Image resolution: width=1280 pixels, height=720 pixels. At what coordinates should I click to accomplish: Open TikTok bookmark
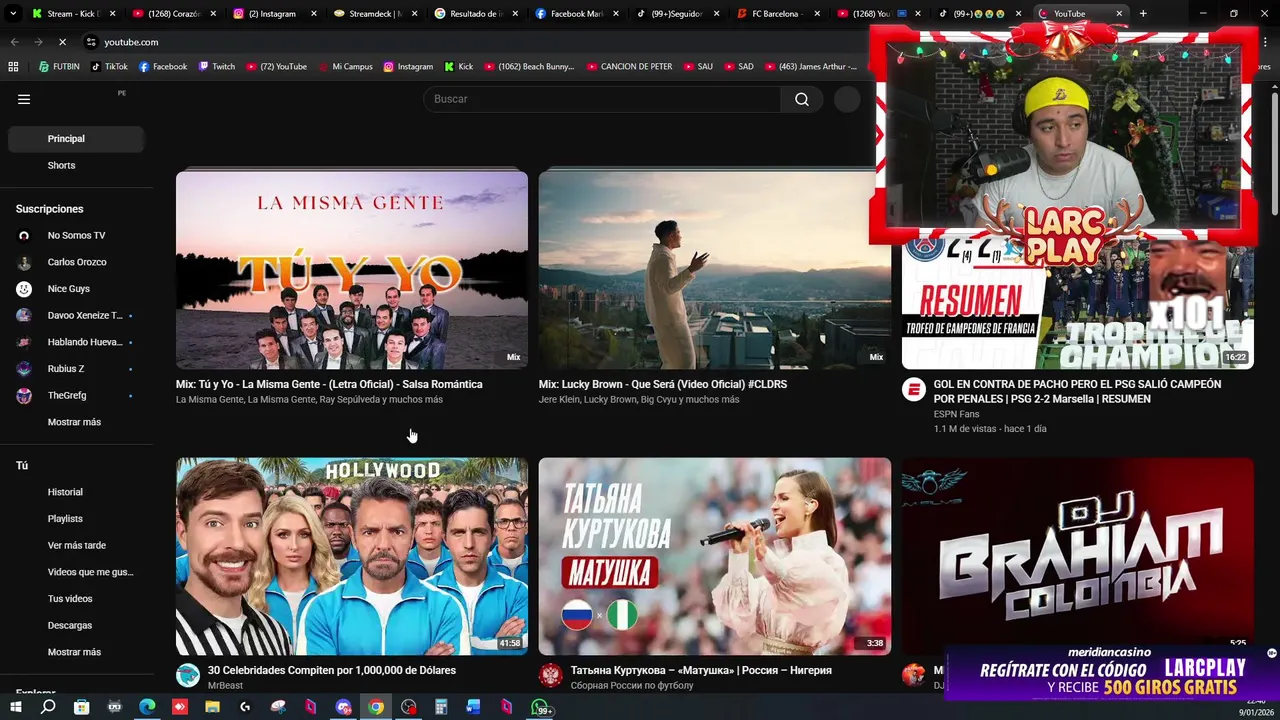[109, 67]
